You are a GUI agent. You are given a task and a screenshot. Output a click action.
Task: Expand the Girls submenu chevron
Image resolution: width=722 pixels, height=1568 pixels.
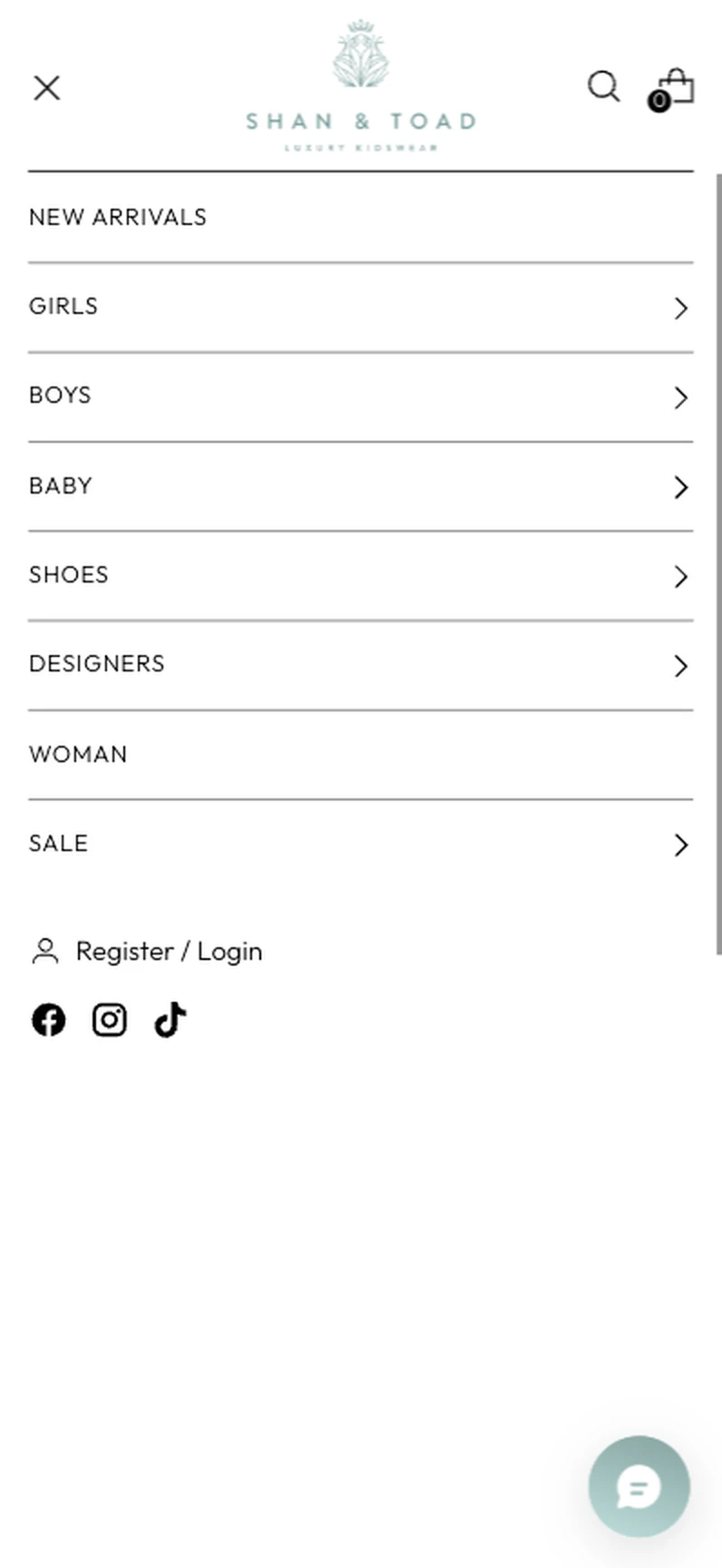[680, 308]
